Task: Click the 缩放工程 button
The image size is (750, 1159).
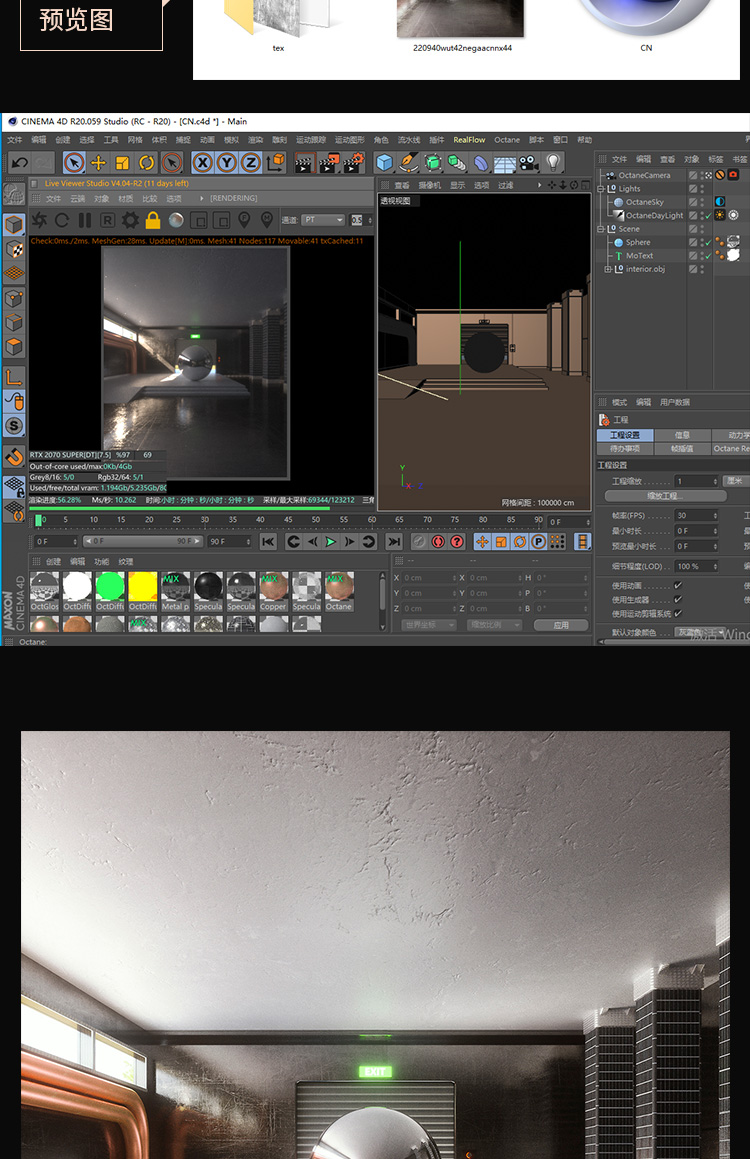Action: point(665,496)
